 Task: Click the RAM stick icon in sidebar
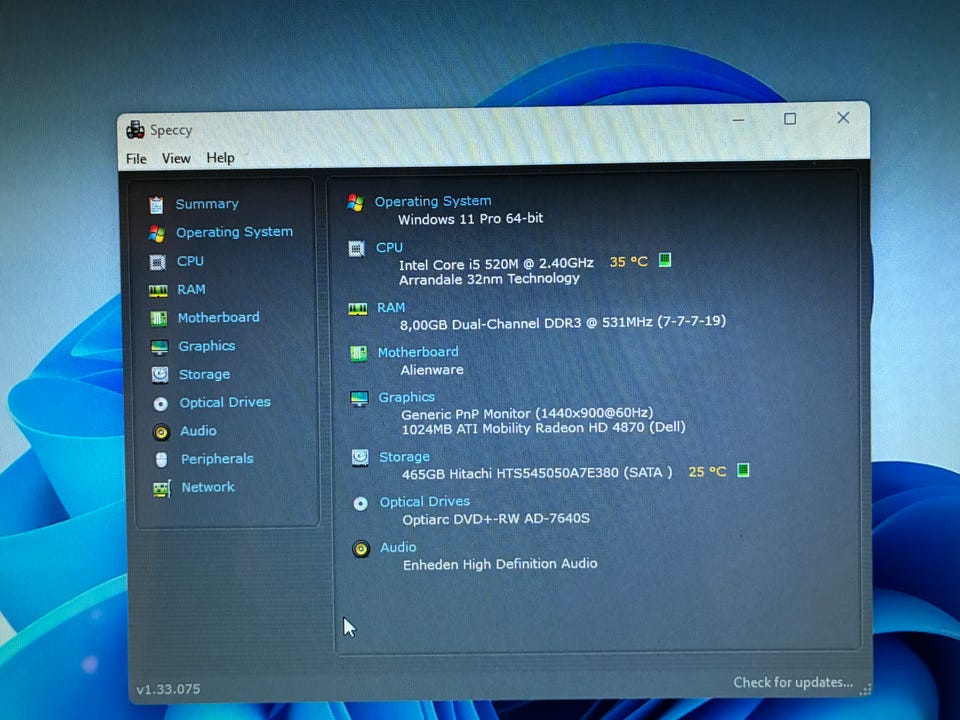[158, 291]
